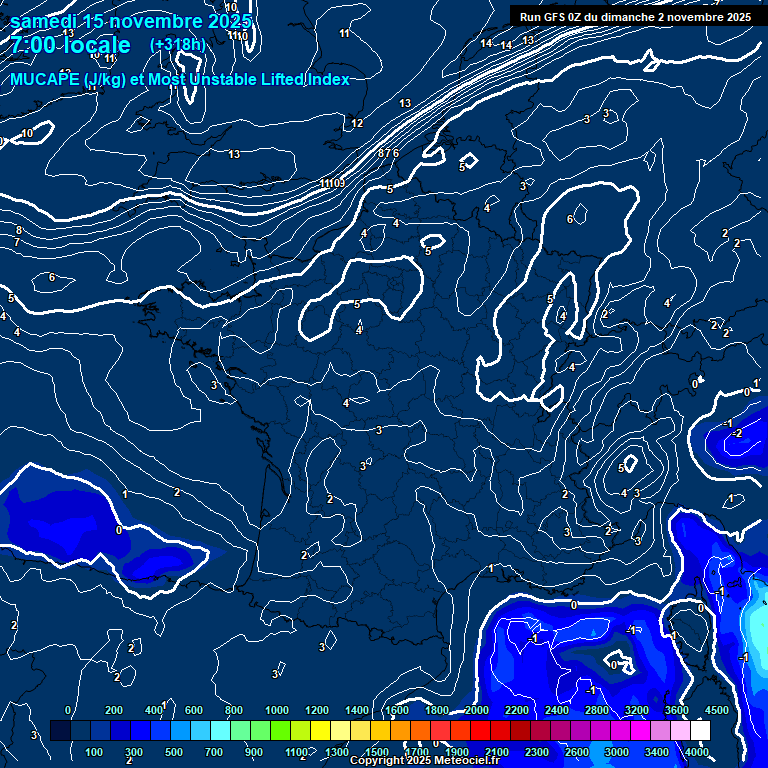The width and height of the screenshot is (768, 768).
Task: Click the '1000' legend value
Action: point(277,710)
